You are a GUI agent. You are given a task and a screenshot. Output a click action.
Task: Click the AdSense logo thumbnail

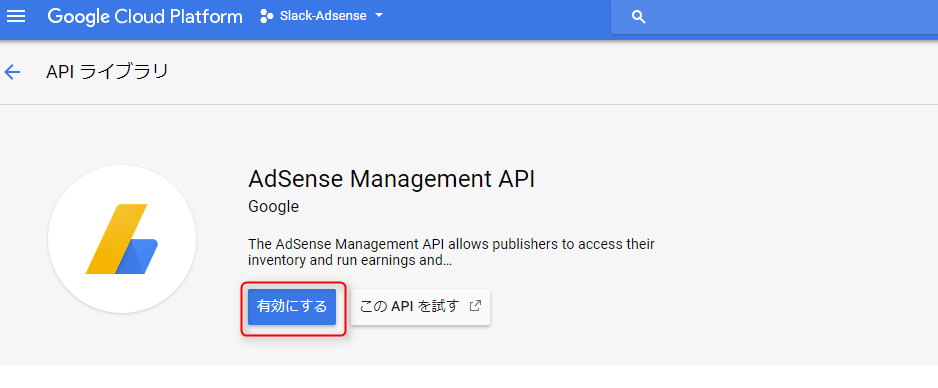122,239
